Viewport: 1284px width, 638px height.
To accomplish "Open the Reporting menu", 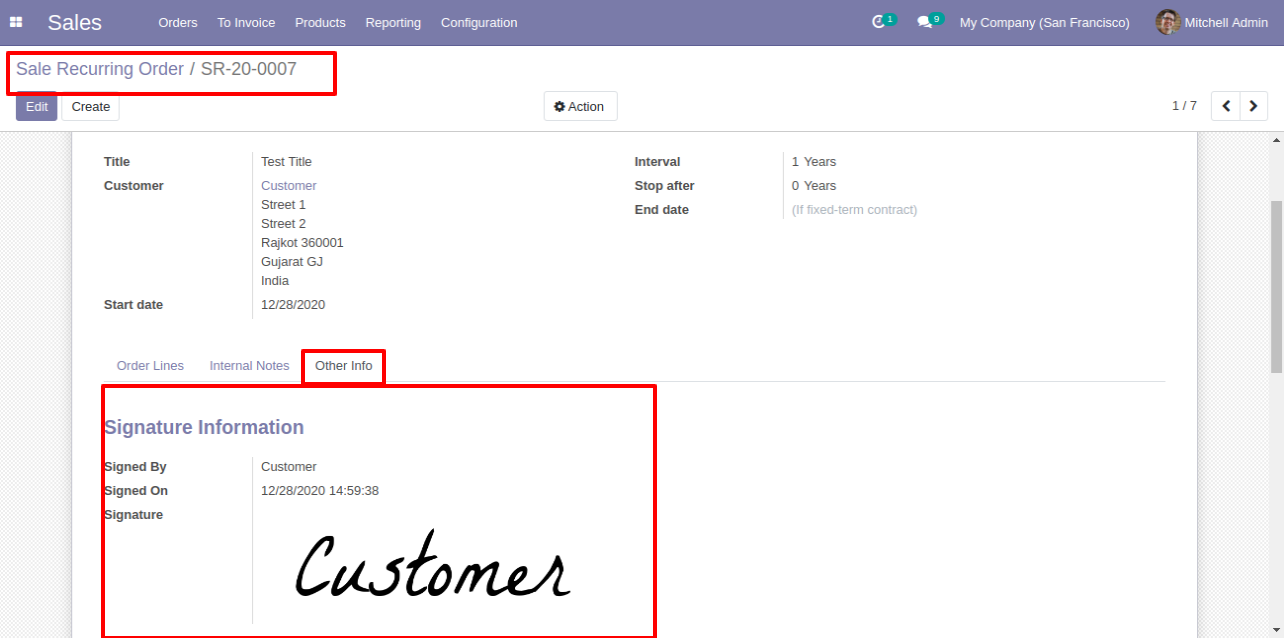I will (393, 22).
